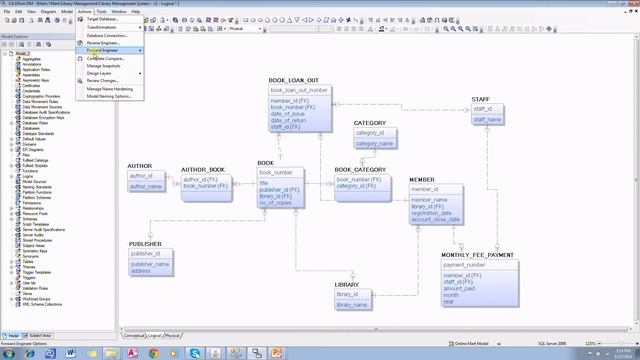Expand the Workload Groups tree node
The height and width of the screenshot is (360, 640).
(12, 299)
